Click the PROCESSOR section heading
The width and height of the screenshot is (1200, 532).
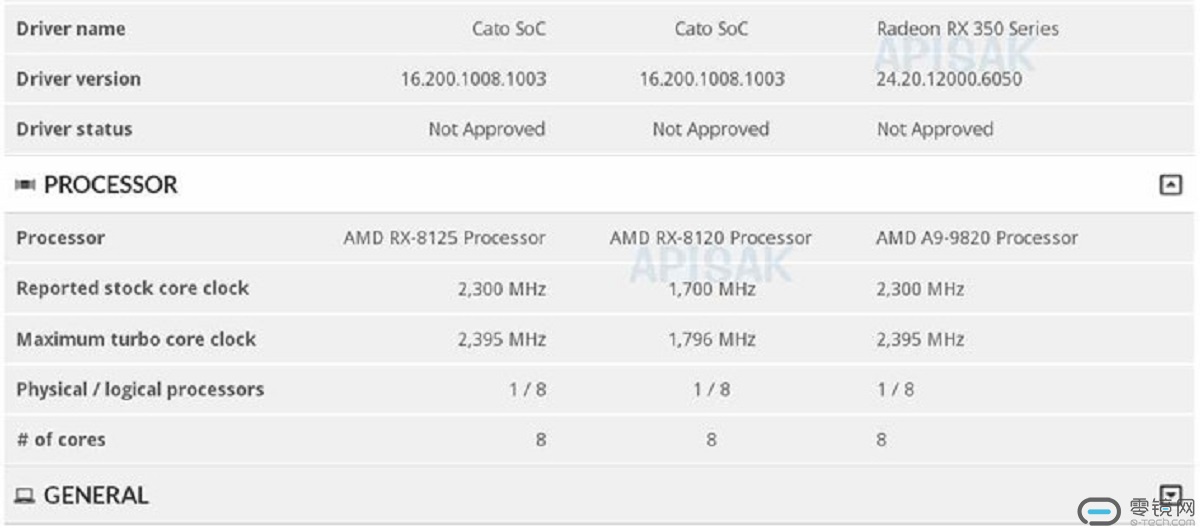(110, 185)
